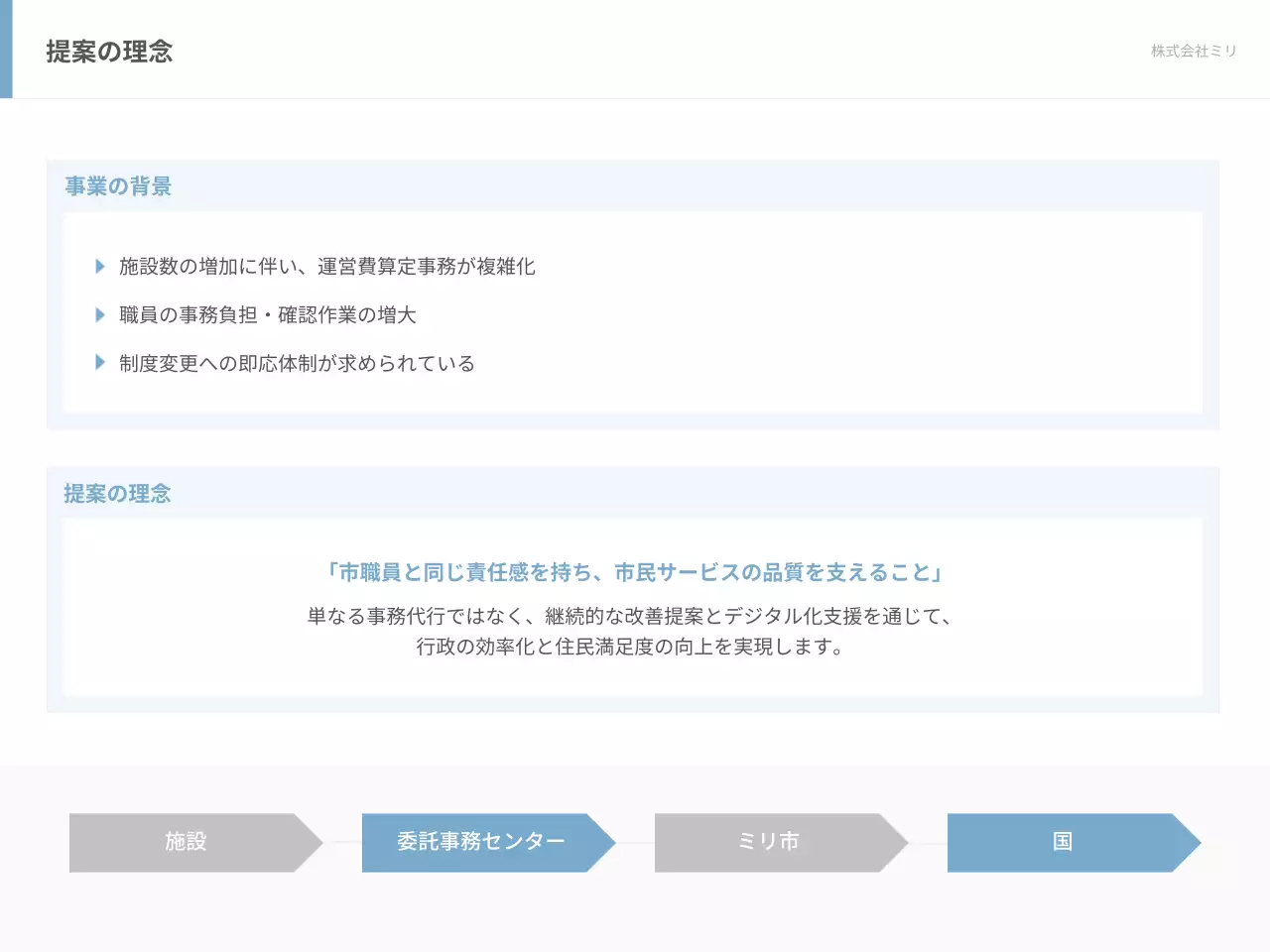Click the arrow marker before 施設数の増加 bullet
1270x952 pixels.
point(101,265)
